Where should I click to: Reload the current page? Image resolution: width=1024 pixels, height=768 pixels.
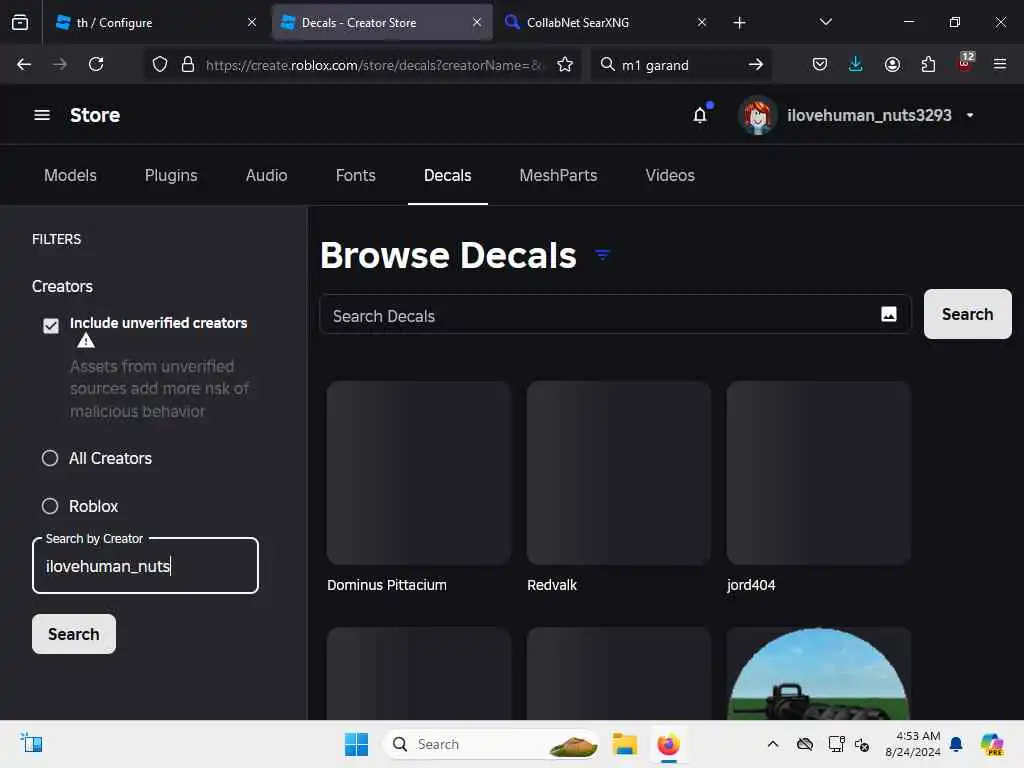pyautogui.click(x=96, y=64)
